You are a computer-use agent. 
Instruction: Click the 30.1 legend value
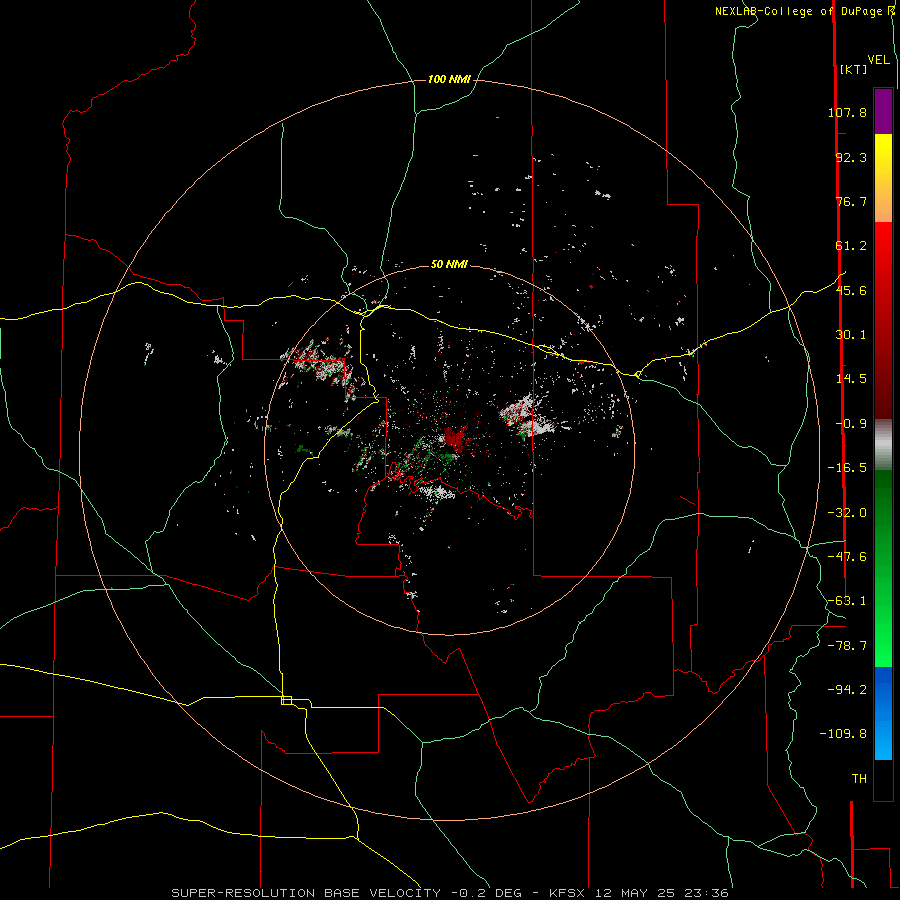point(851,335)
